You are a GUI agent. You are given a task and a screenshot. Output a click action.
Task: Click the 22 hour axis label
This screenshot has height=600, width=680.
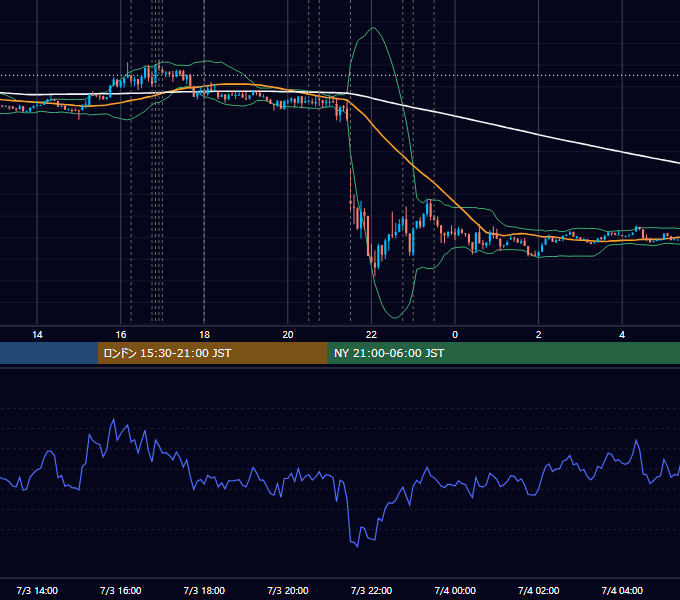371,335
